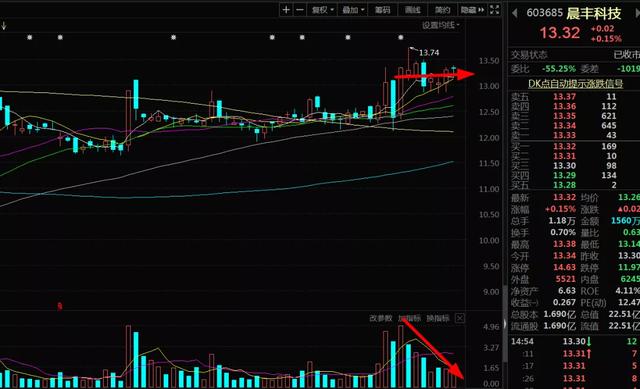
Task: Click the 买四 price 13.29
Action: (x=564, y=176)
